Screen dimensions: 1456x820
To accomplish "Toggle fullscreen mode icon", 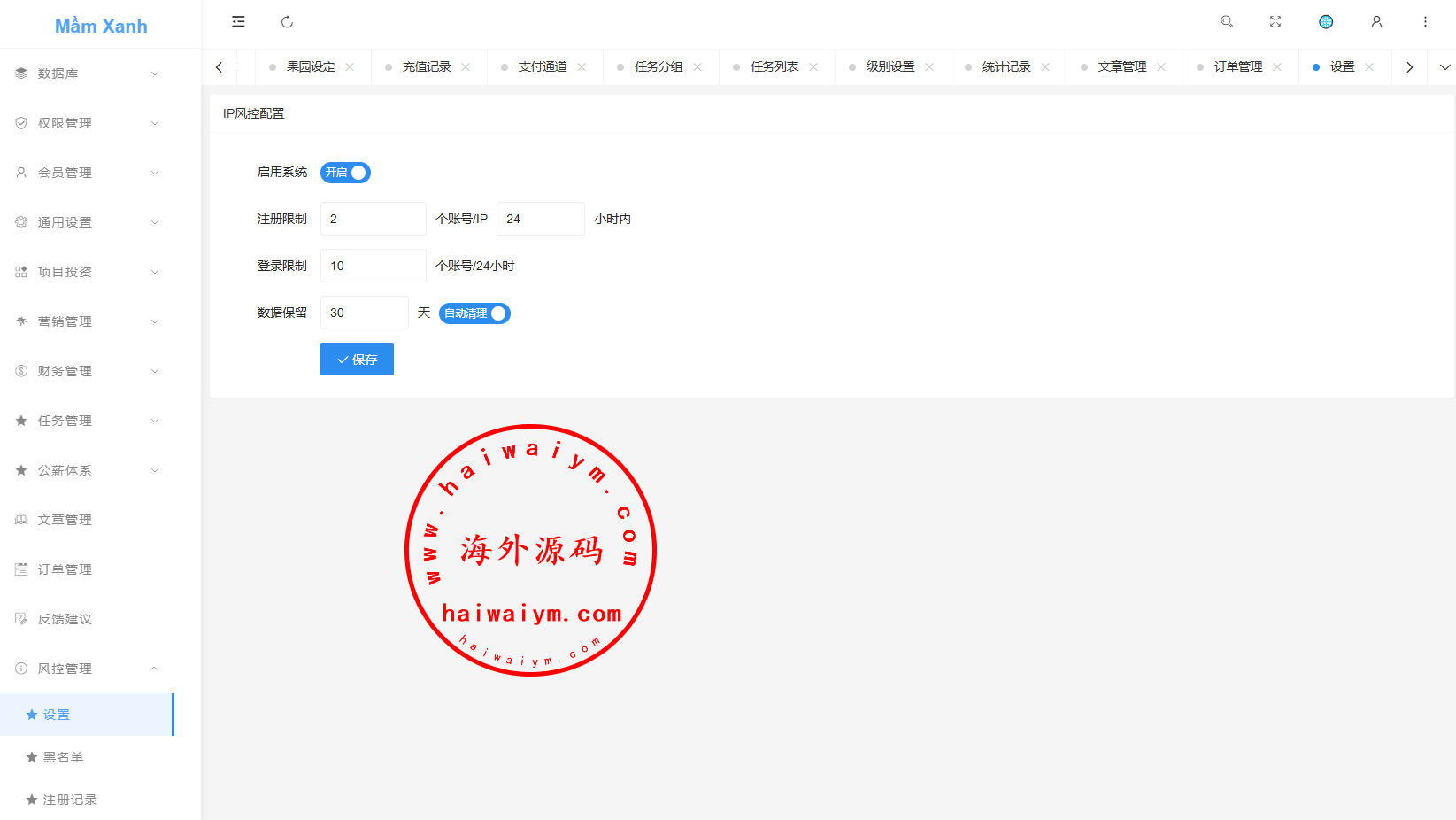I will 1275,21.
